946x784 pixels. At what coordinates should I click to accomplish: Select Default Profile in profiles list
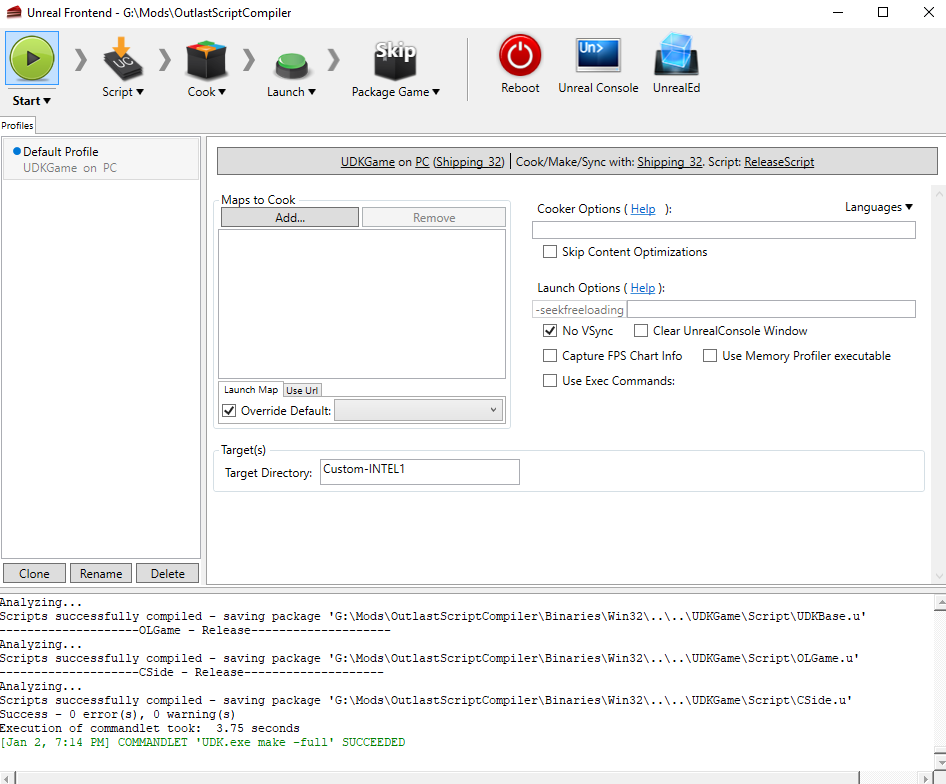coord(101,159)
